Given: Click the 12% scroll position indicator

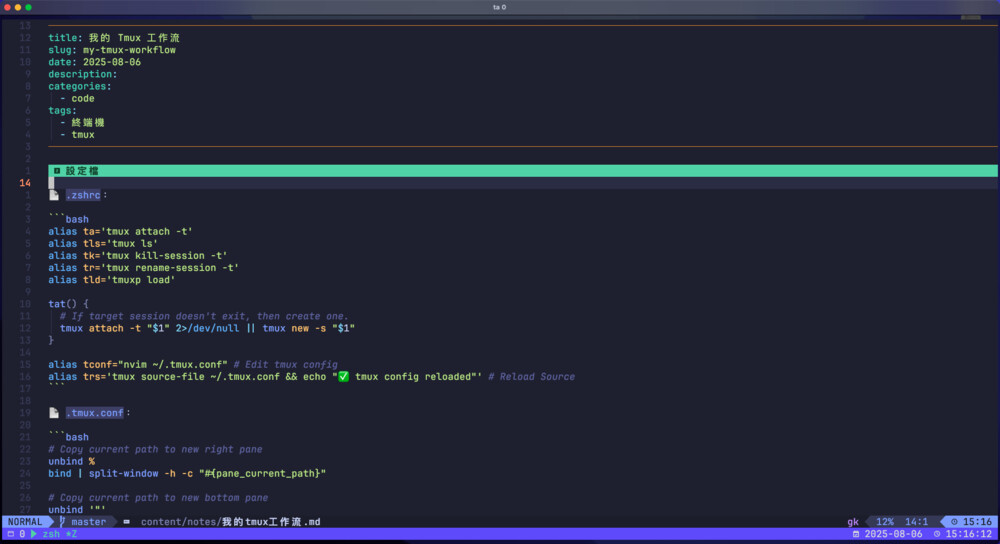Looking at the screenshot, I should tap(884, 522).
